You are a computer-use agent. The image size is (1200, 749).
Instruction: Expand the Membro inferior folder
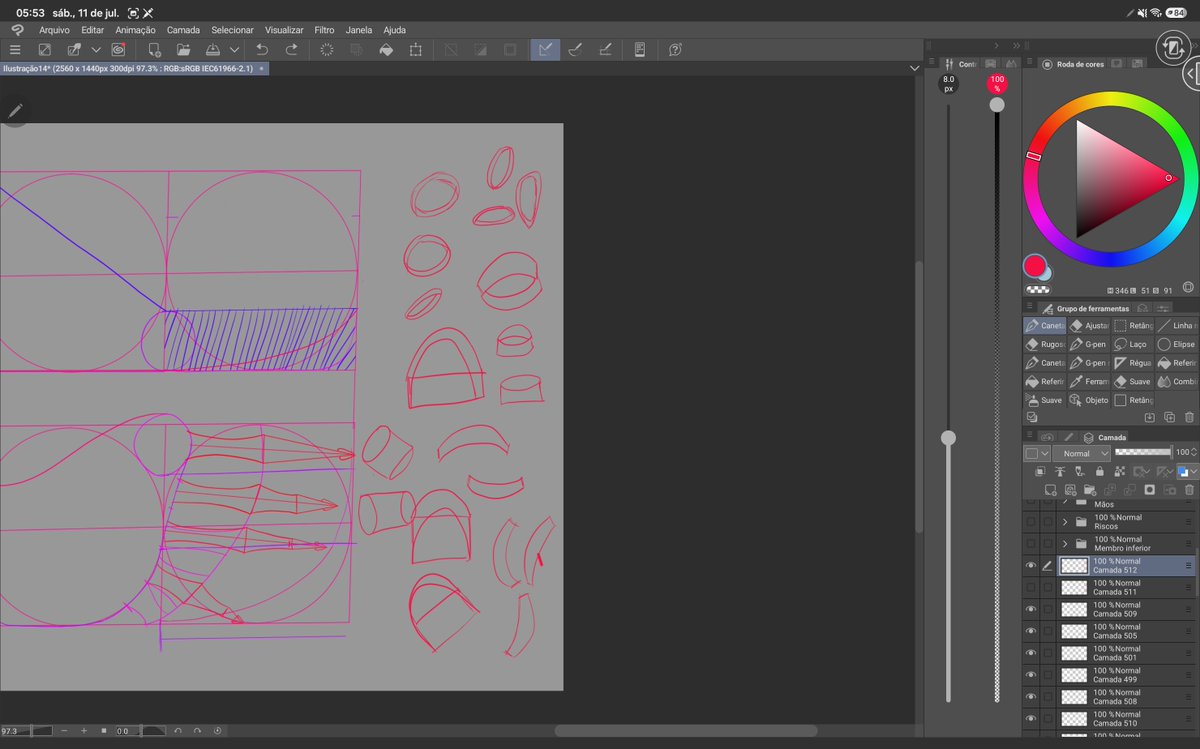coord(1065,543)
